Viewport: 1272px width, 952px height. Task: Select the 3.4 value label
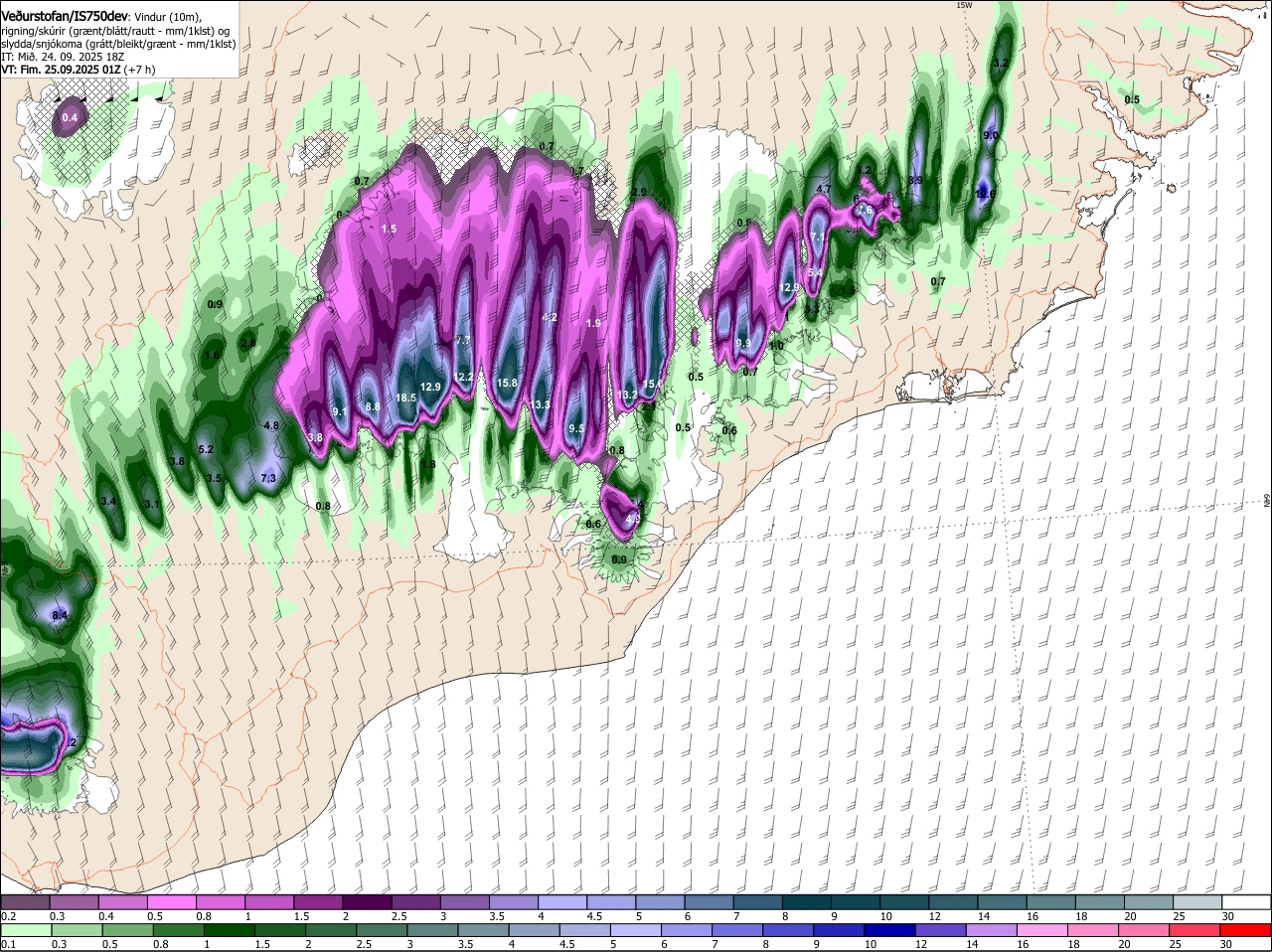click(109, 501)
